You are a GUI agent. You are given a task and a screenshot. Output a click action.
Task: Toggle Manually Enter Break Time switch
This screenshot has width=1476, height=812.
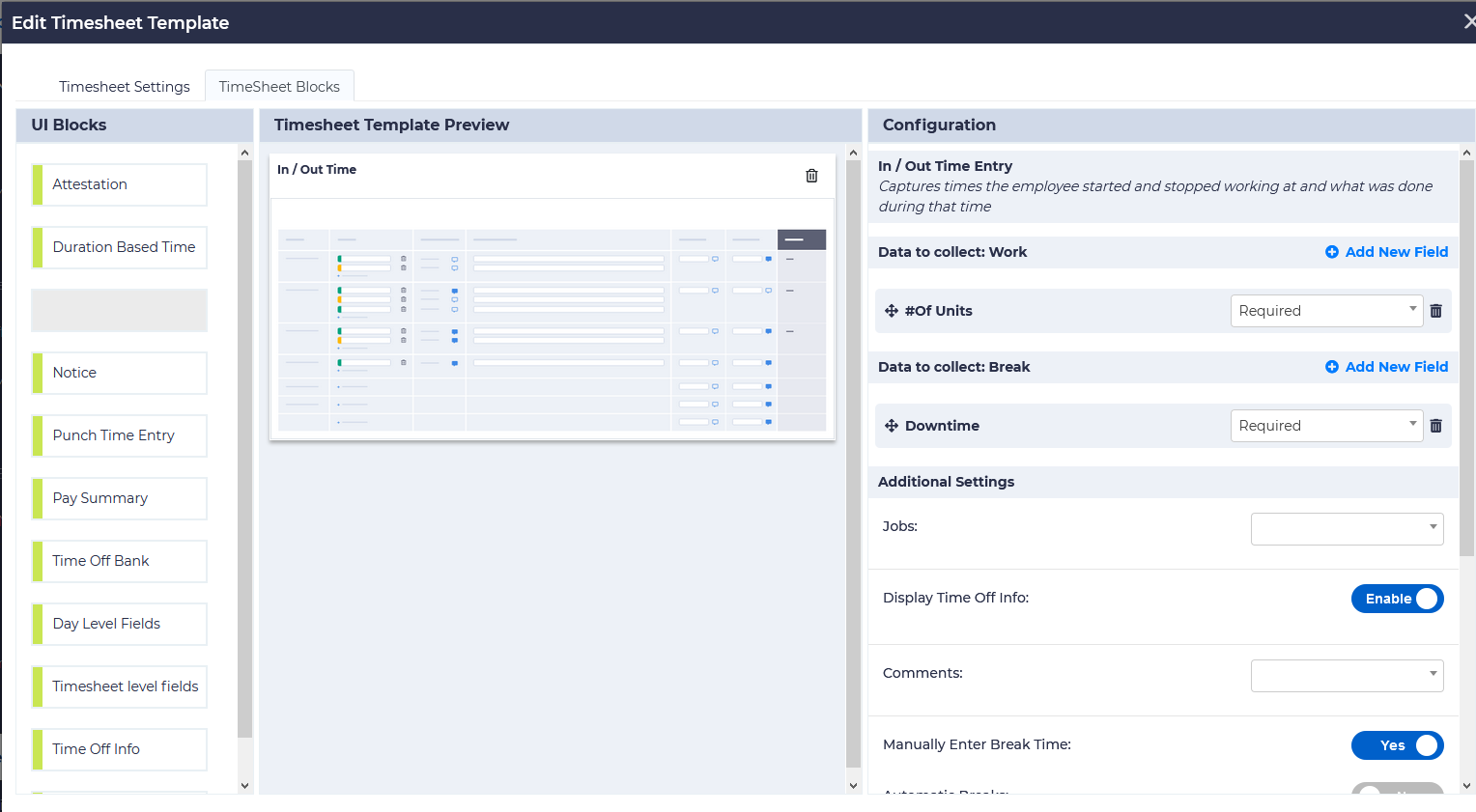[1397, 745]
